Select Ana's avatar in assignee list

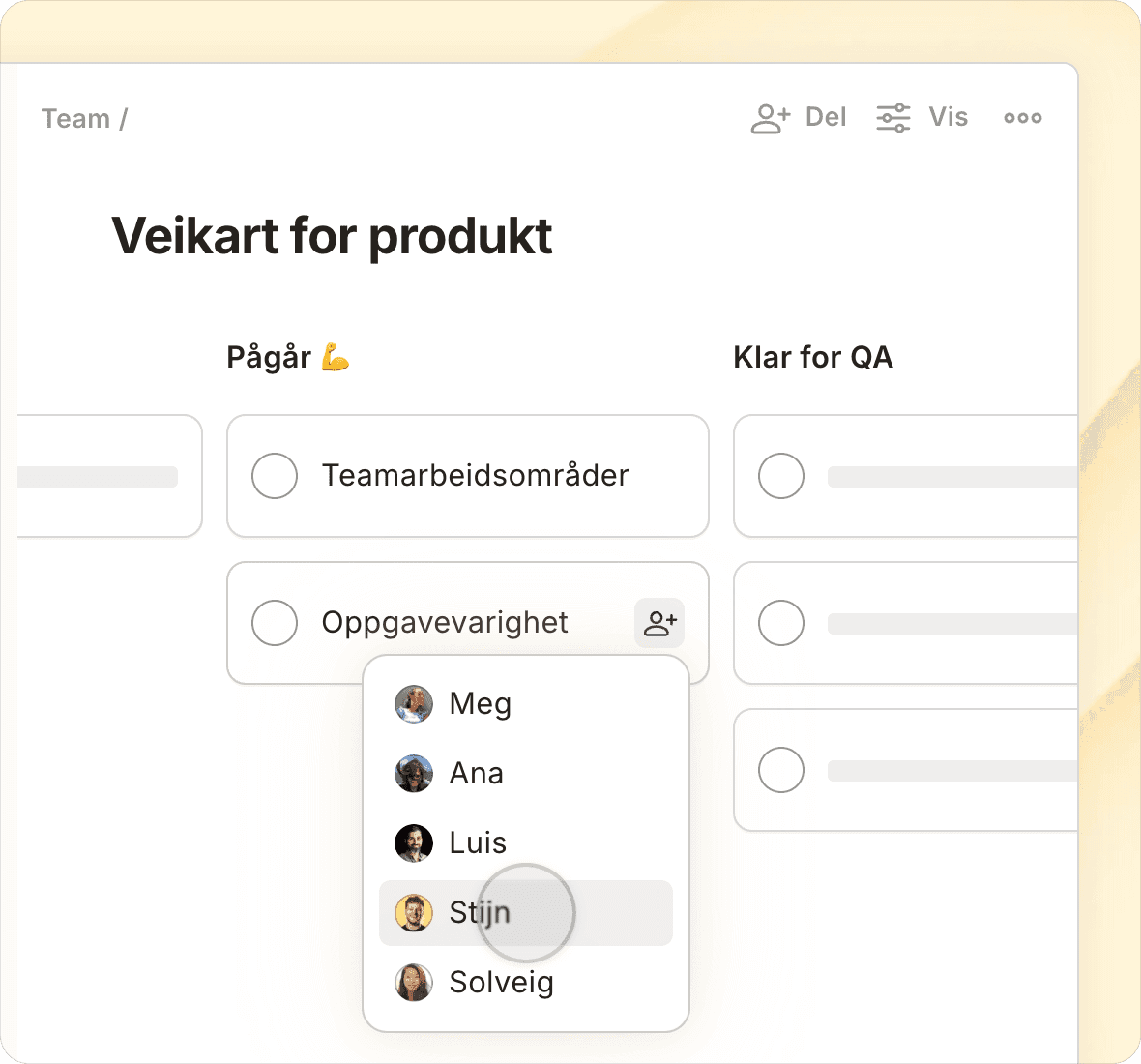coord(414,774)
